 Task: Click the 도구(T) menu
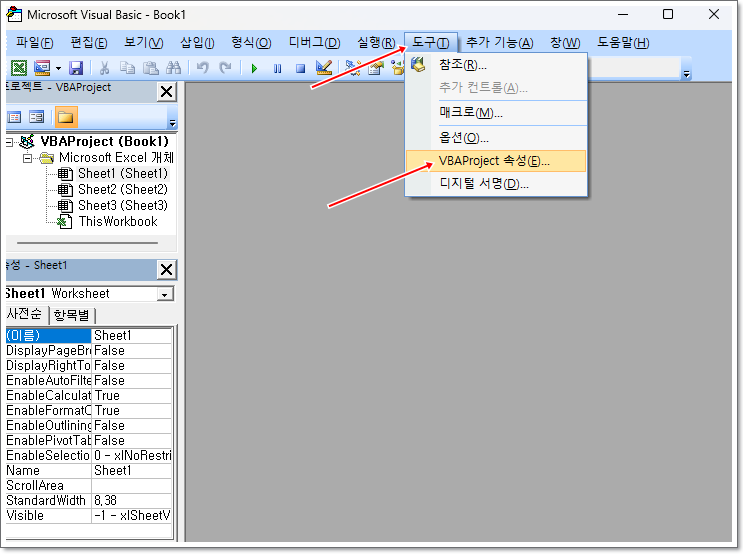tap(430, 43)
